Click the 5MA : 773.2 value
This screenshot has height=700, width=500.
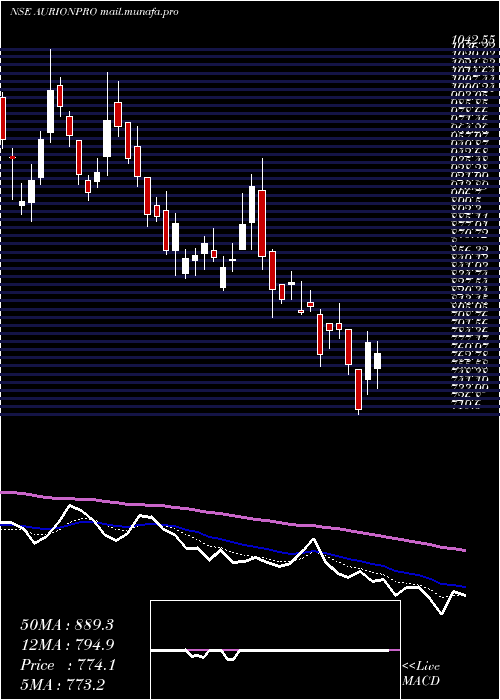coord(62,684)
